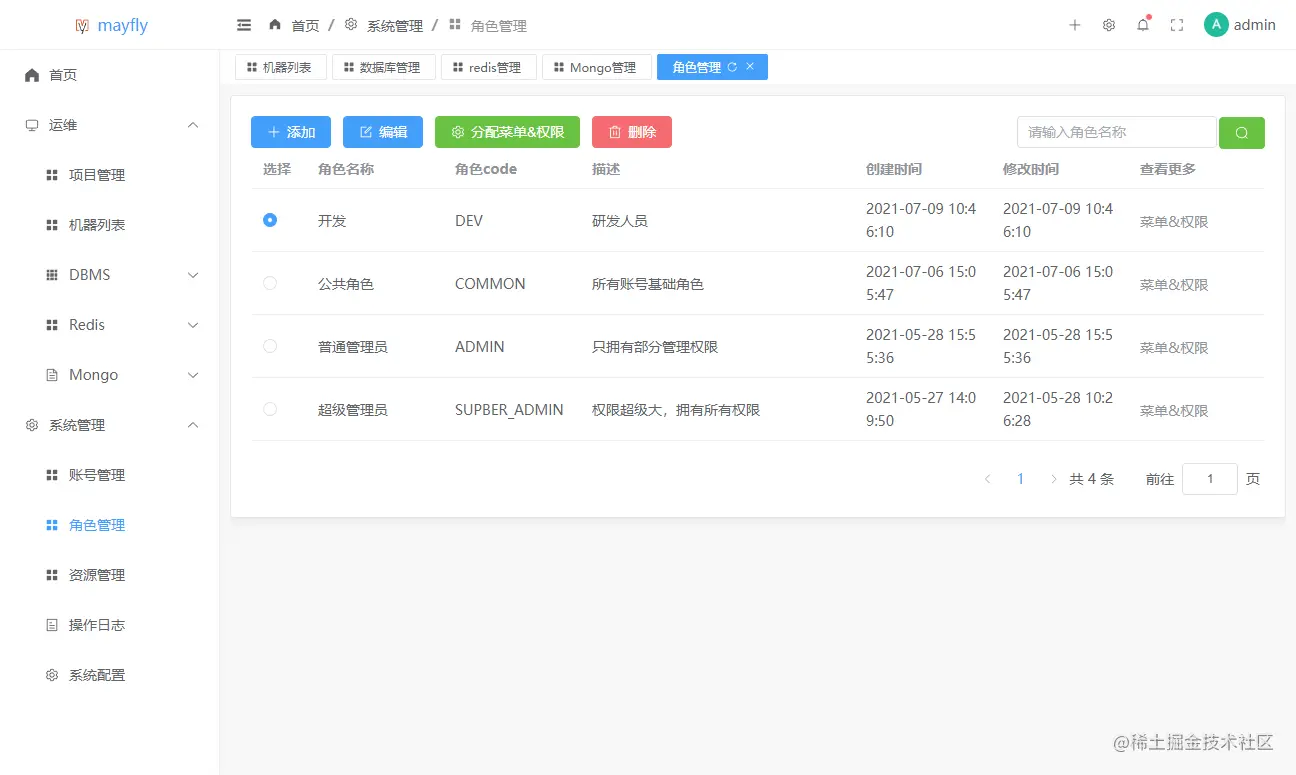1296x775 pixels.
Task: Click the fullscreen toggle icon in top bar
Action: [x=1176, y=24]
